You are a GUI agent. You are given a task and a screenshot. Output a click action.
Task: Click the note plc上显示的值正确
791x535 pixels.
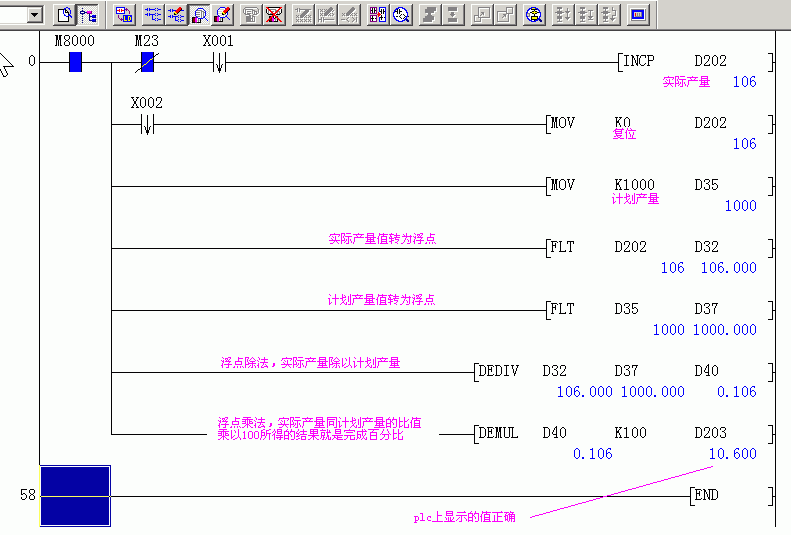click(465, 517)
